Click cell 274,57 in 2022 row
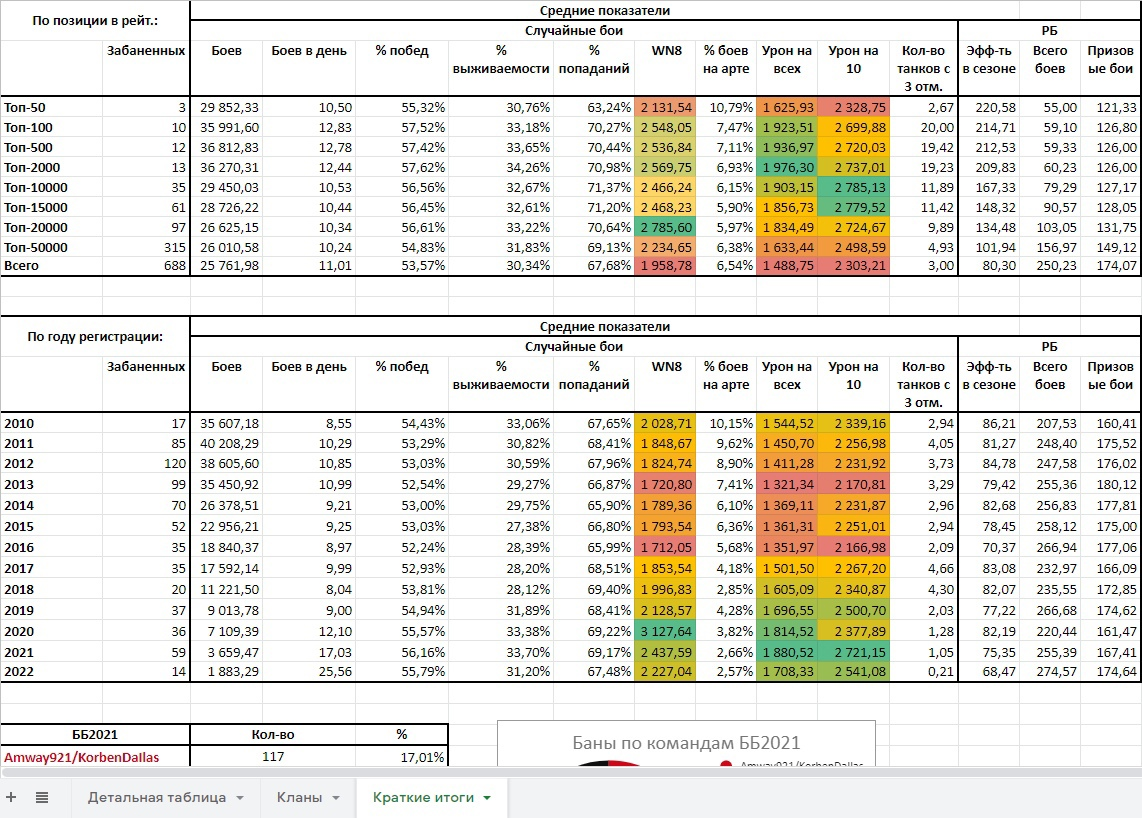The width and height of the screenshot is (1142, 818). point(1050,672)
